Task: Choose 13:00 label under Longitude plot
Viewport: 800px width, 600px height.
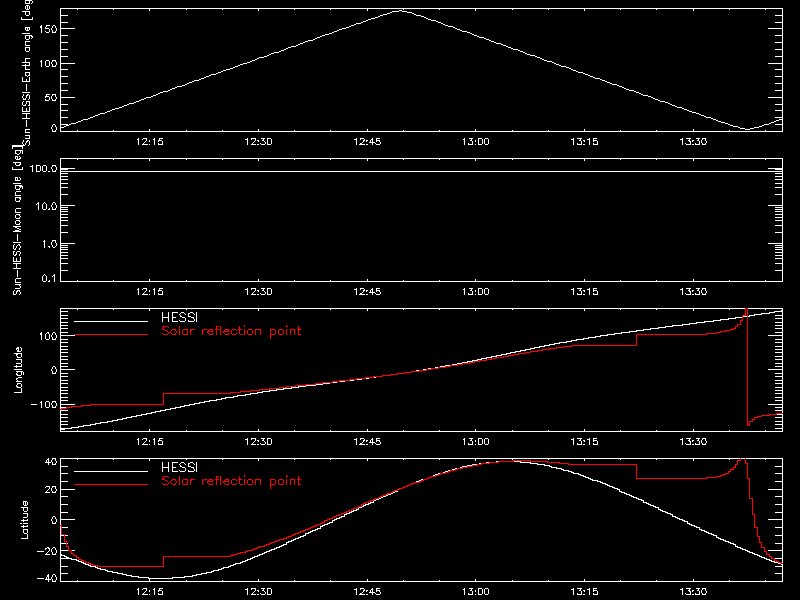Action: (476, 441)
